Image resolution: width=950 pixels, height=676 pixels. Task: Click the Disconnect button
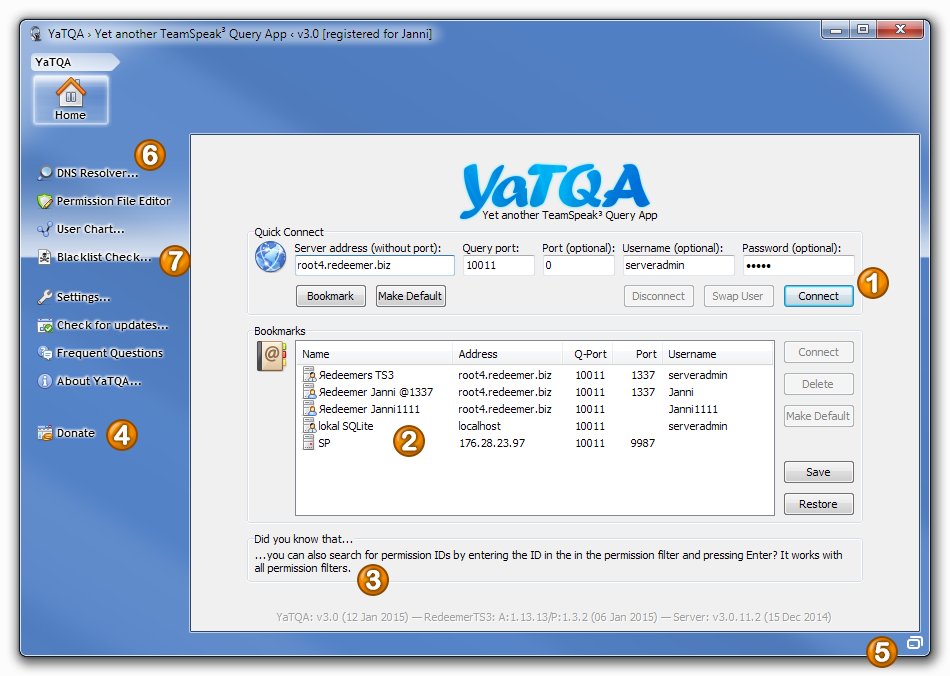[659, 296]
